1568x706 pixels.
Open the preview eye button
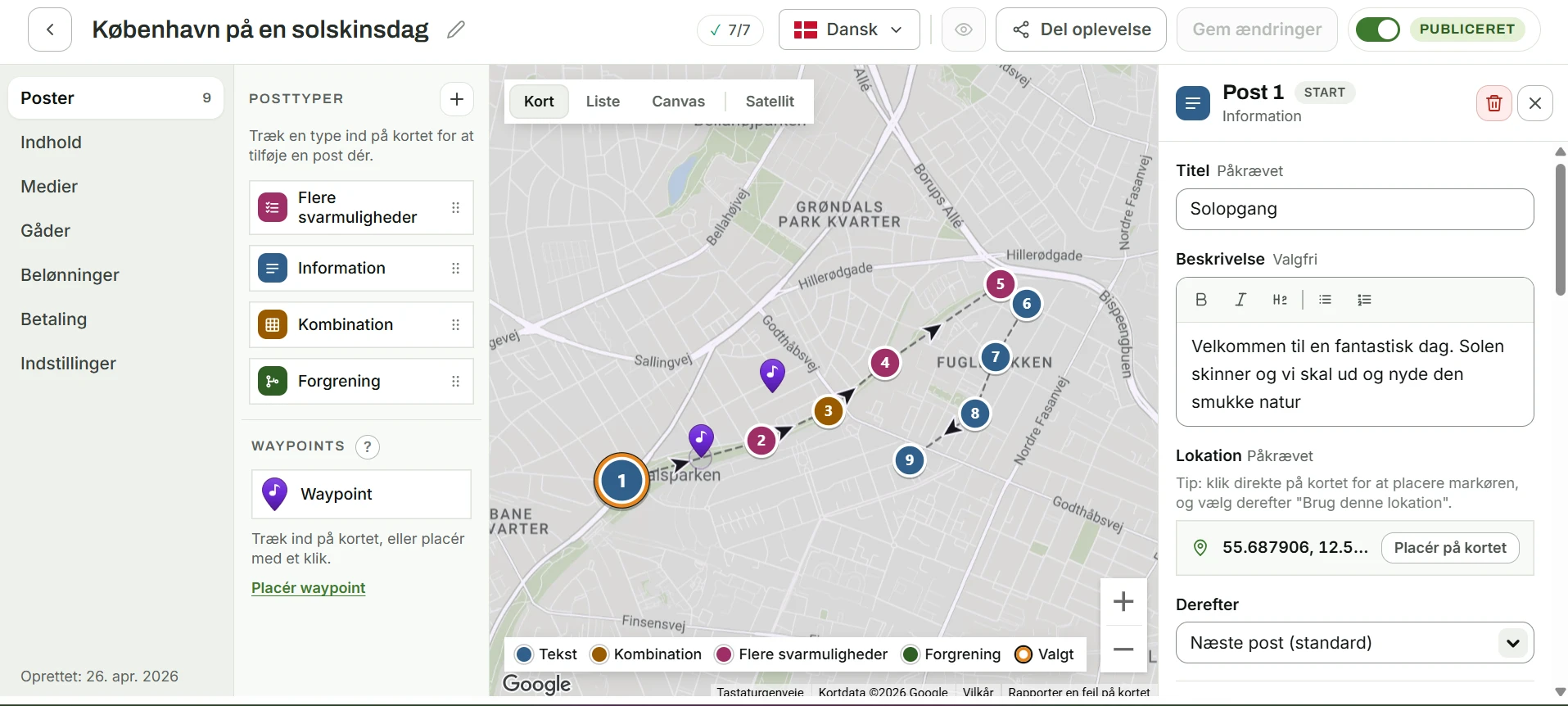point(964,29)
